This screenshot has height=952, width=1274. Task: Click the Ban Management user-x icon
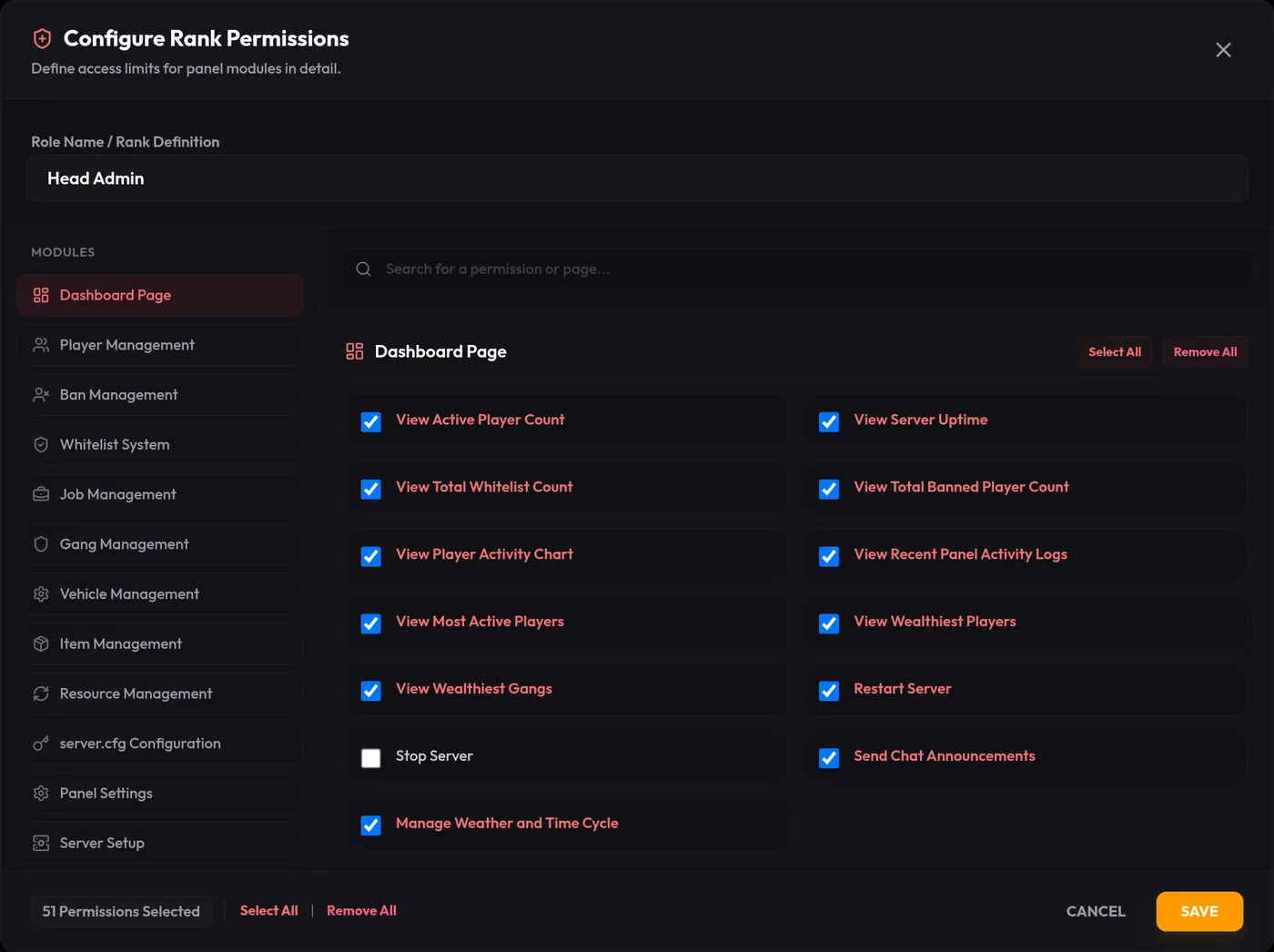click(x=41, y=395)
